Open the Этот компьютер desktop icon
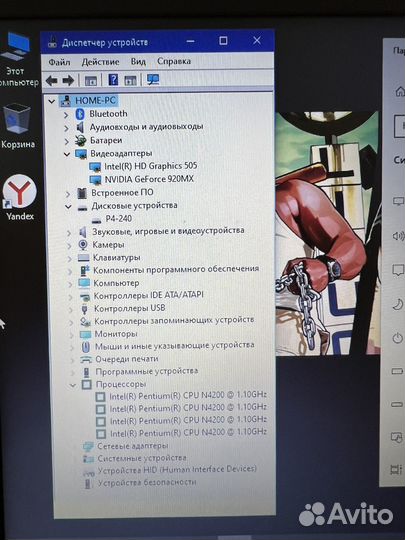This screenshot has width=405, height=540. click(x=17, y=60)
